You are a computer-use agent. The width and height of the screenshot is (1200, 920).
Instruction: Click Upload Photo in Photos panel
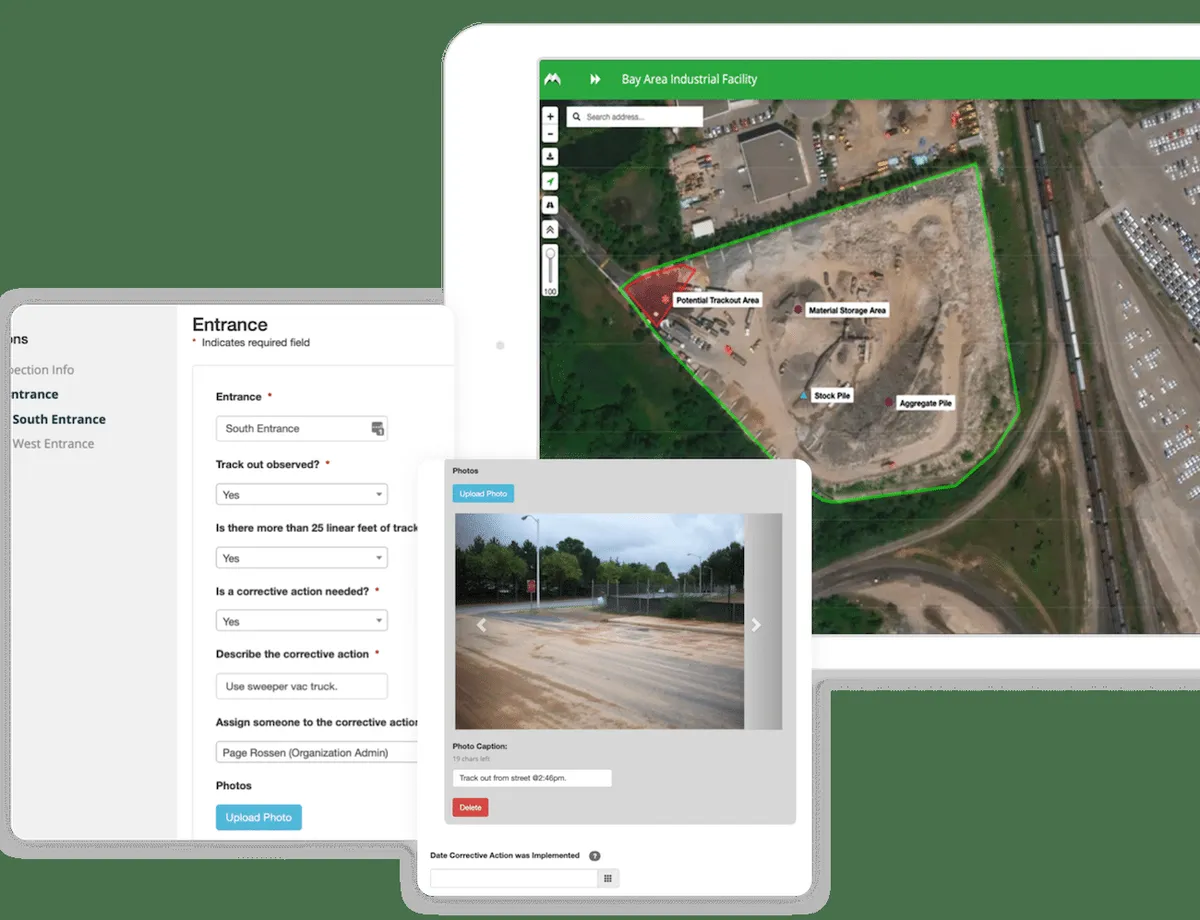(x=483, y=494)
